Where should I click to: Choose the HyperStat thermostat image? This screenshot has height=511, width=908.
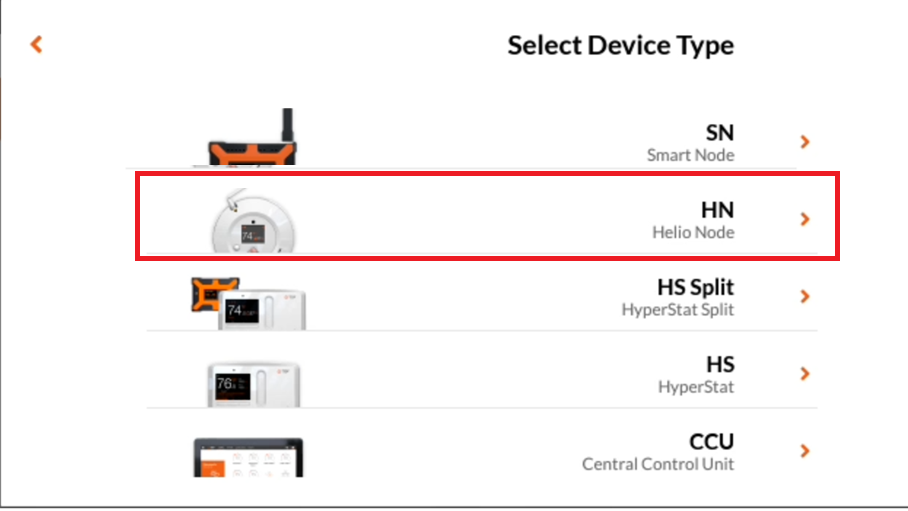[x=254, y=384]
